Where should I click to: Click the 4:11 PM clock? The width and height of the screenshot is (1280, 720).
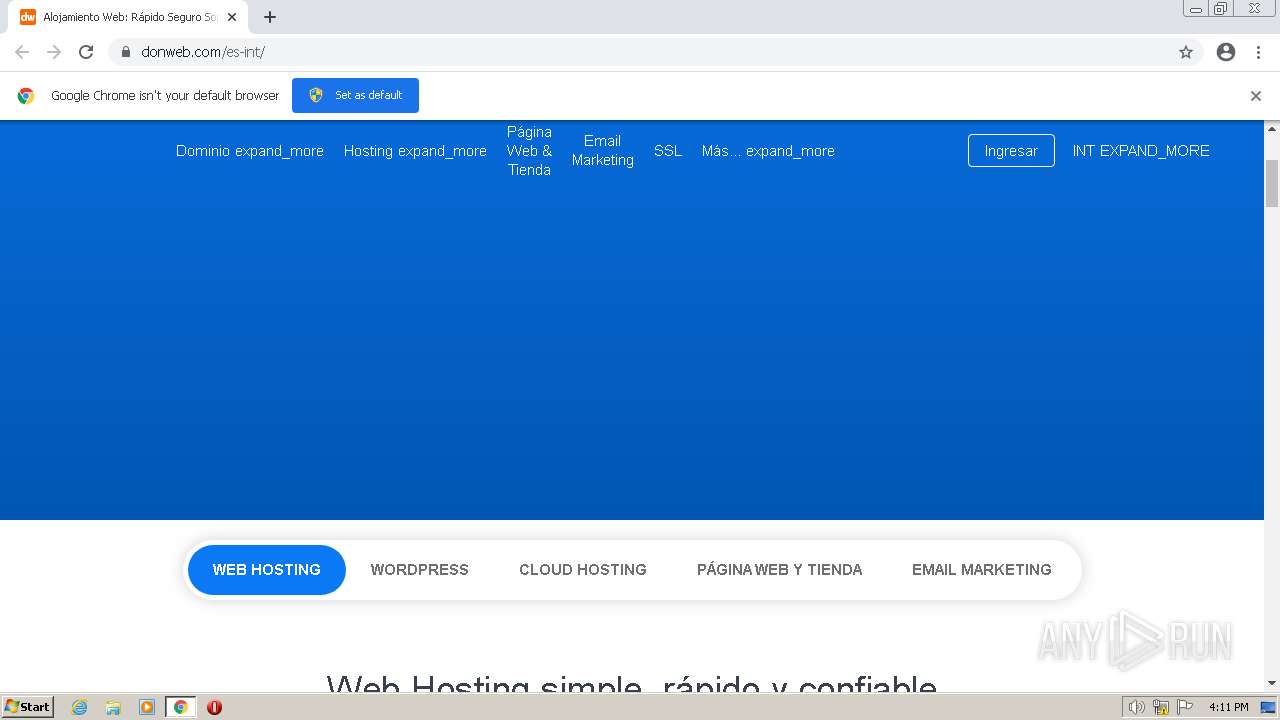(1228, 707)
